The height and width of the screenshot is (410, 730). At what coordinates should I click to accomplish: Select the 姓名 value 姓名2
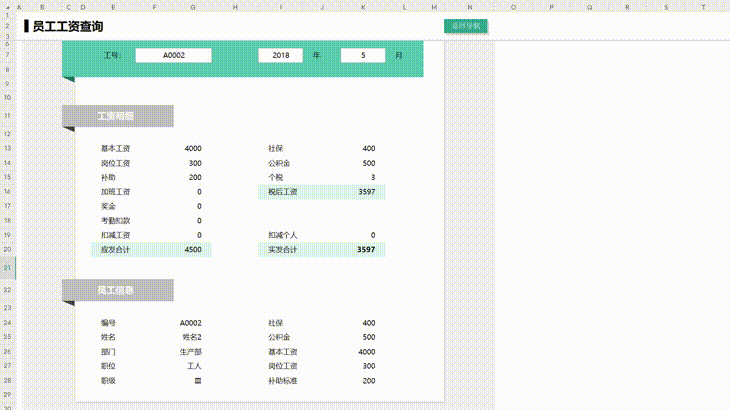click(x=192, y=338)
